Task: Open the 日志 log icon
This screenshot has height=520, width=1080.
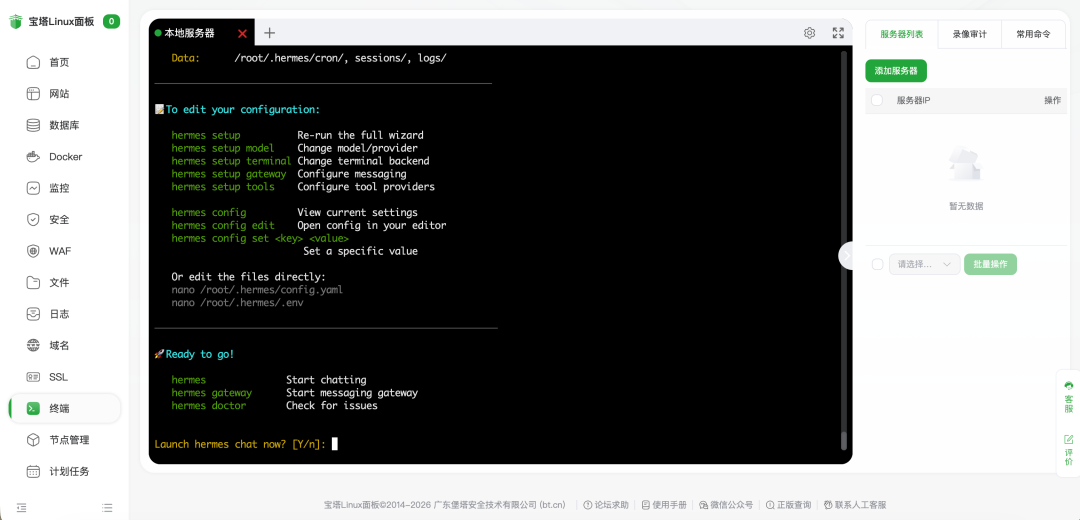Action: pos(33,314)
